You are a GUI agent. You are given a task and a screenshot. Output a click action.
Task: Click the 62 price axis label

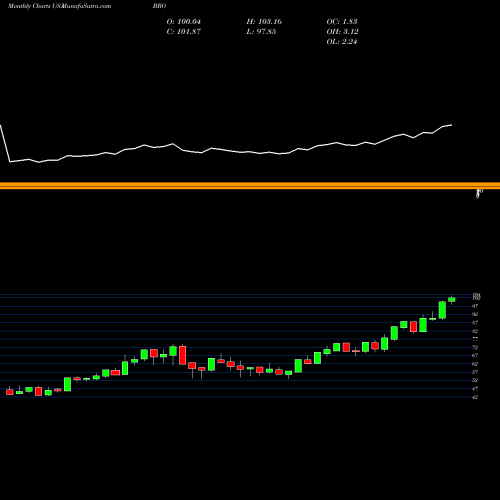[475, 364]
